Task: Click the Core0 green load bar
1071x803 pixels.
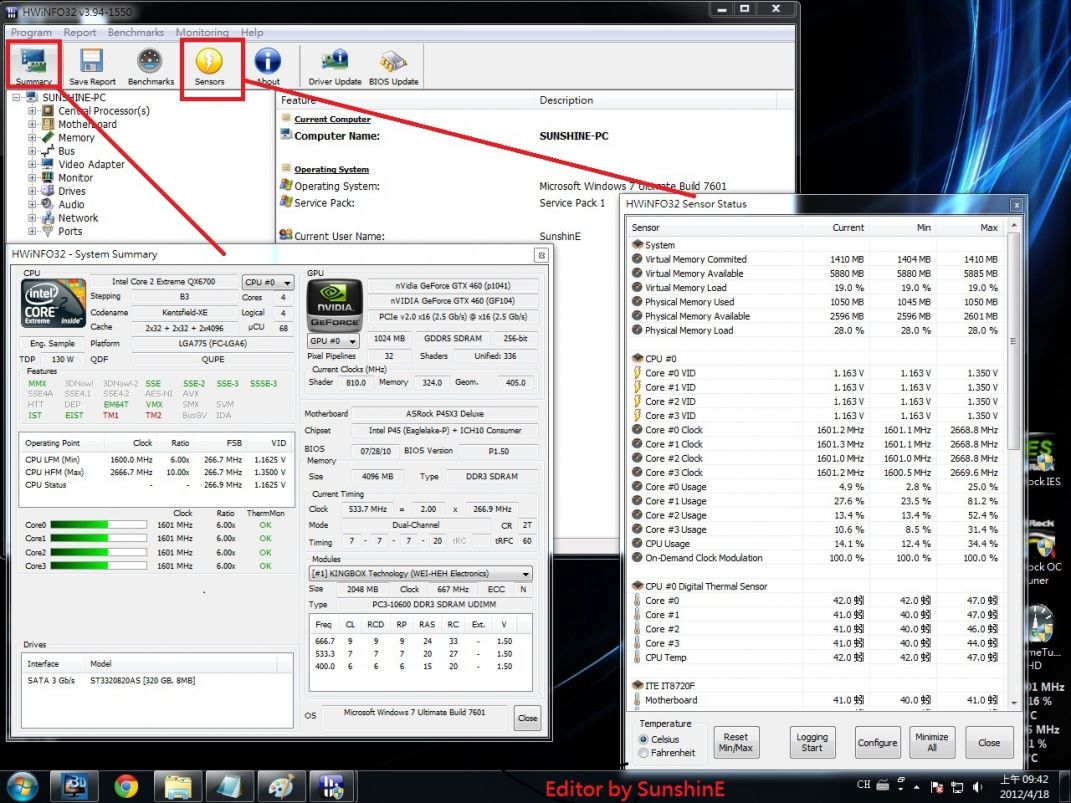Action: coord(98,525)
